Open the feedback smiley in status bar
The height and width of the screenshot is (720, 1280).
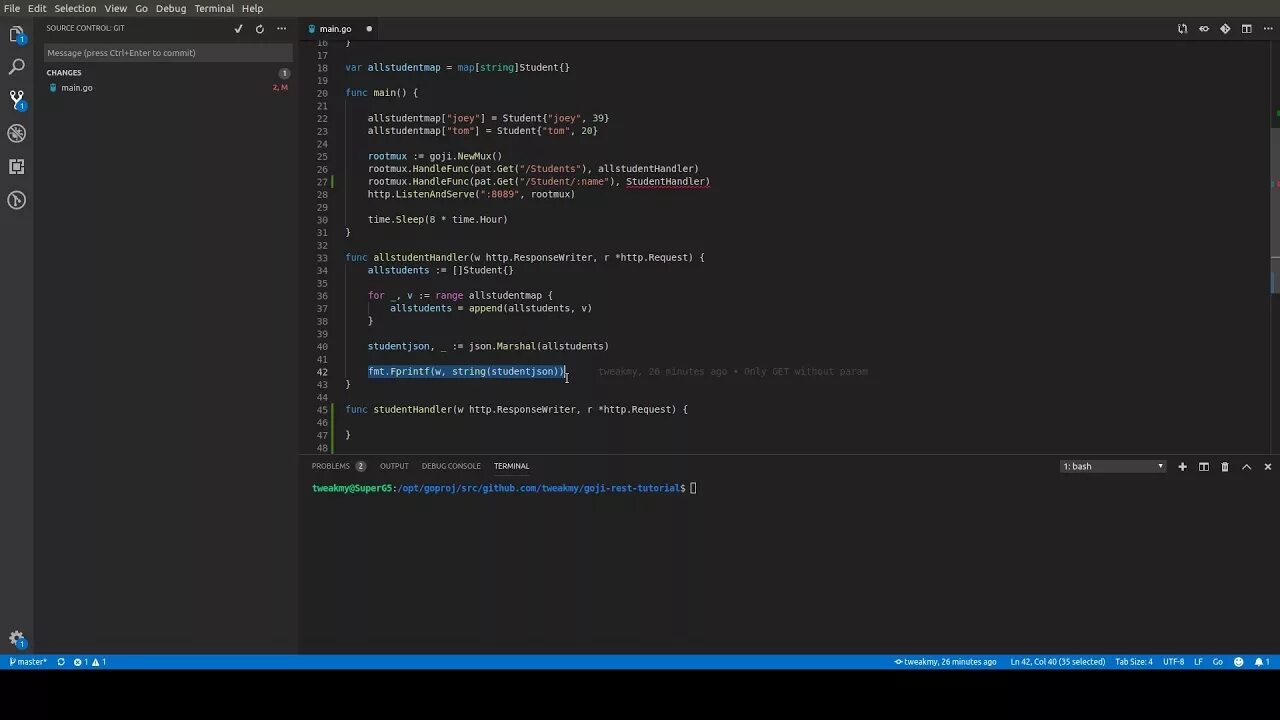pyautogui.click(x=1239, y=662)
